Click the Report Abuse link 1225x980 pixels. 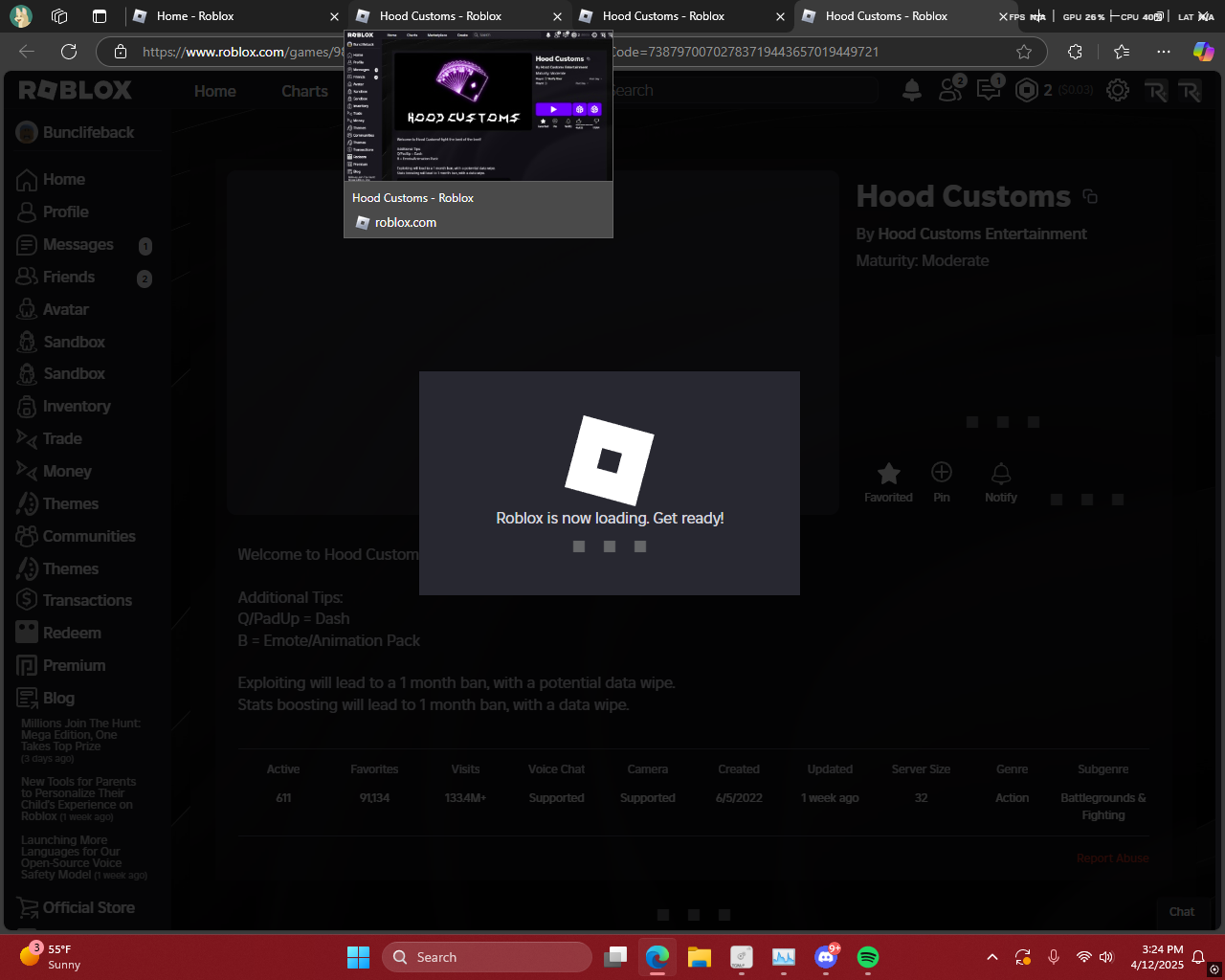pyautogui.click(x=1112, y=858)
